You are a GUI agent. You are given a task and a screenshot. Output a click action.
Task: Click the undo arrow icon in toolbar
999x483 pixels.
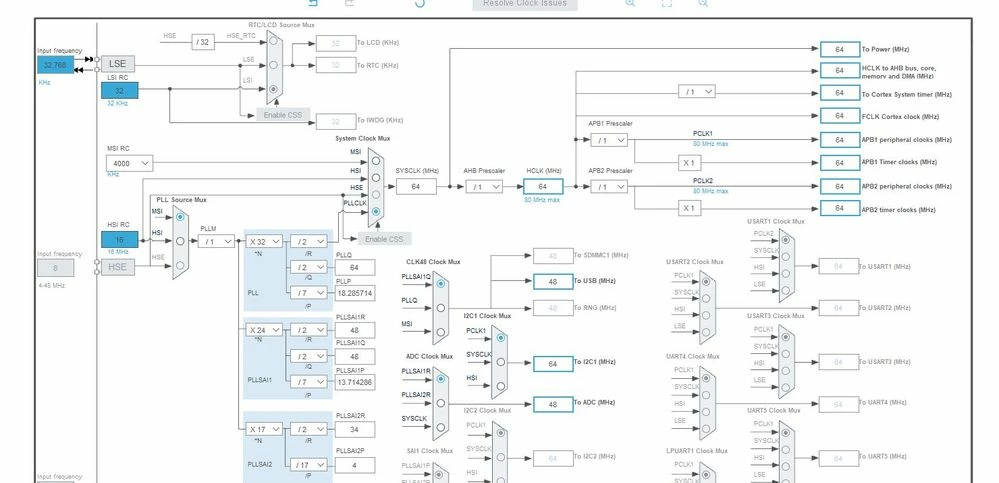click(313, 3)
